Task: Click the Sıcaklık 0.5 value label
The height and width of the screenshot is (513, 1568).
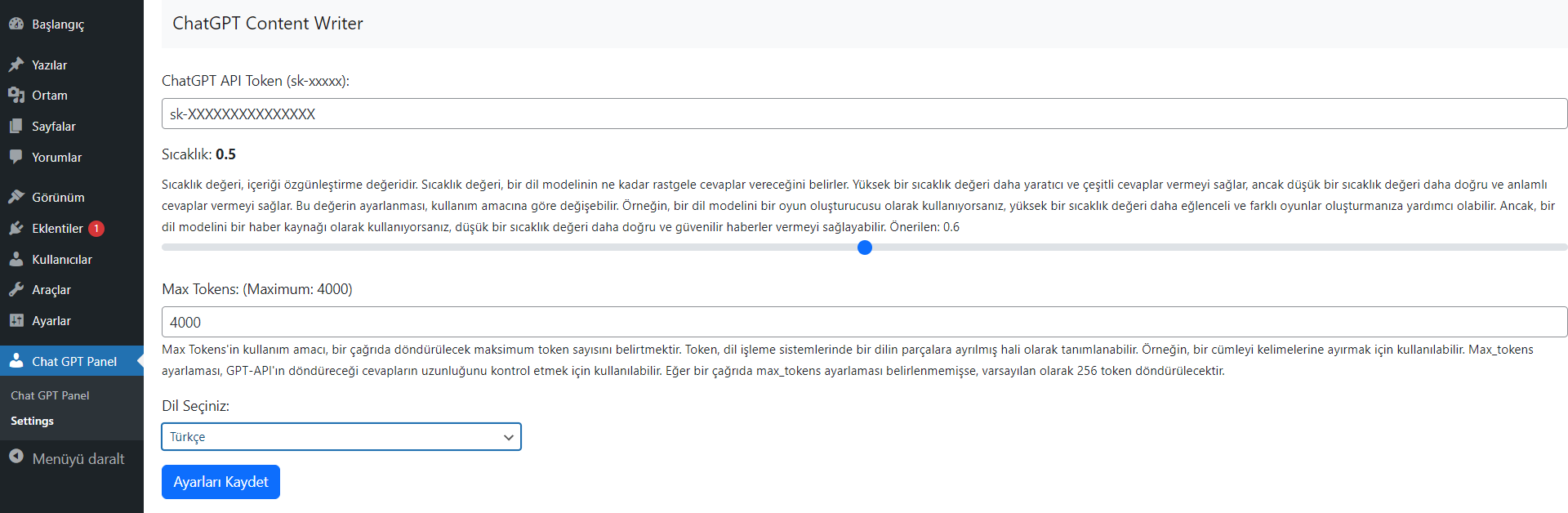Action: click(198, 154)
